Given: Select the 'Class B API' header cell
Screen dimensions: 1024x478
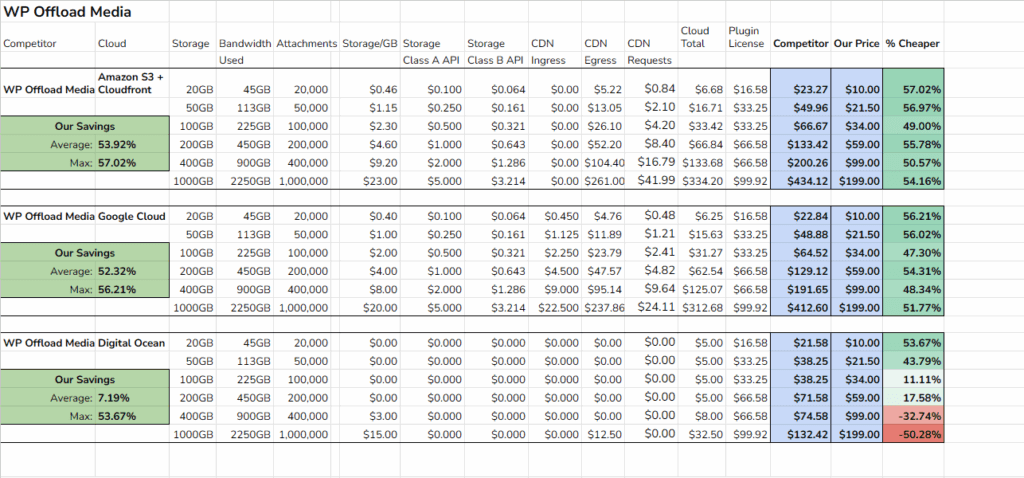Looking at the screenshot, I should tap(496, 60).
